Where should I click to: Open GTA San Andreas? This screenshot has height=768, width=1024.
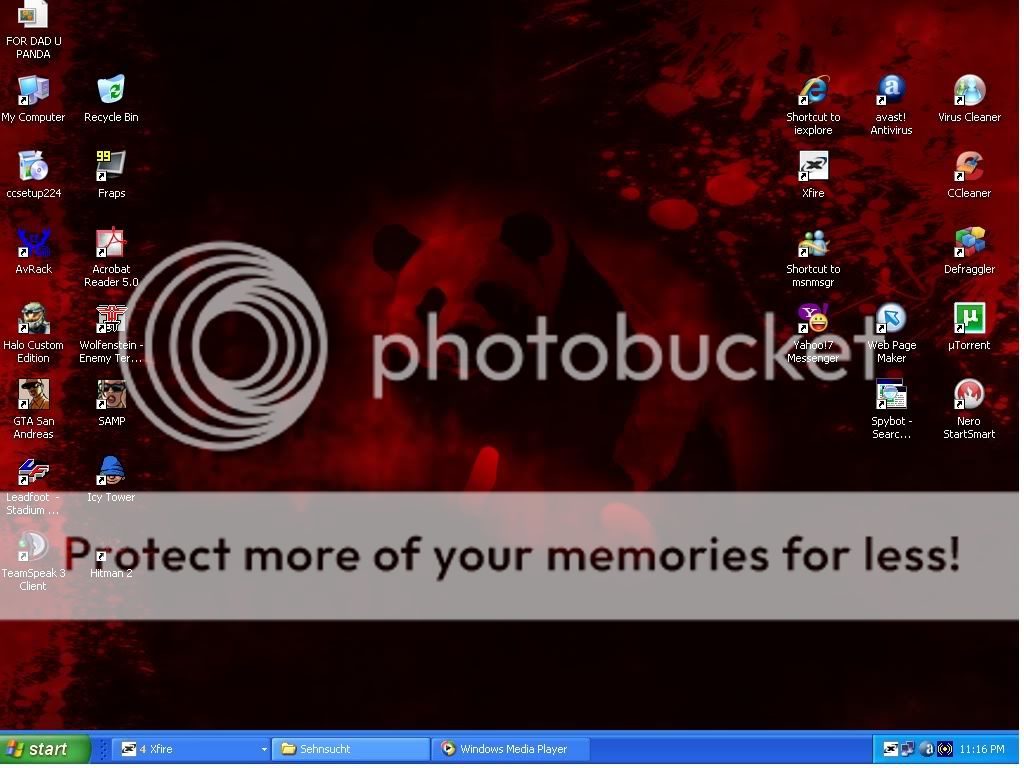tap(33, 395)
